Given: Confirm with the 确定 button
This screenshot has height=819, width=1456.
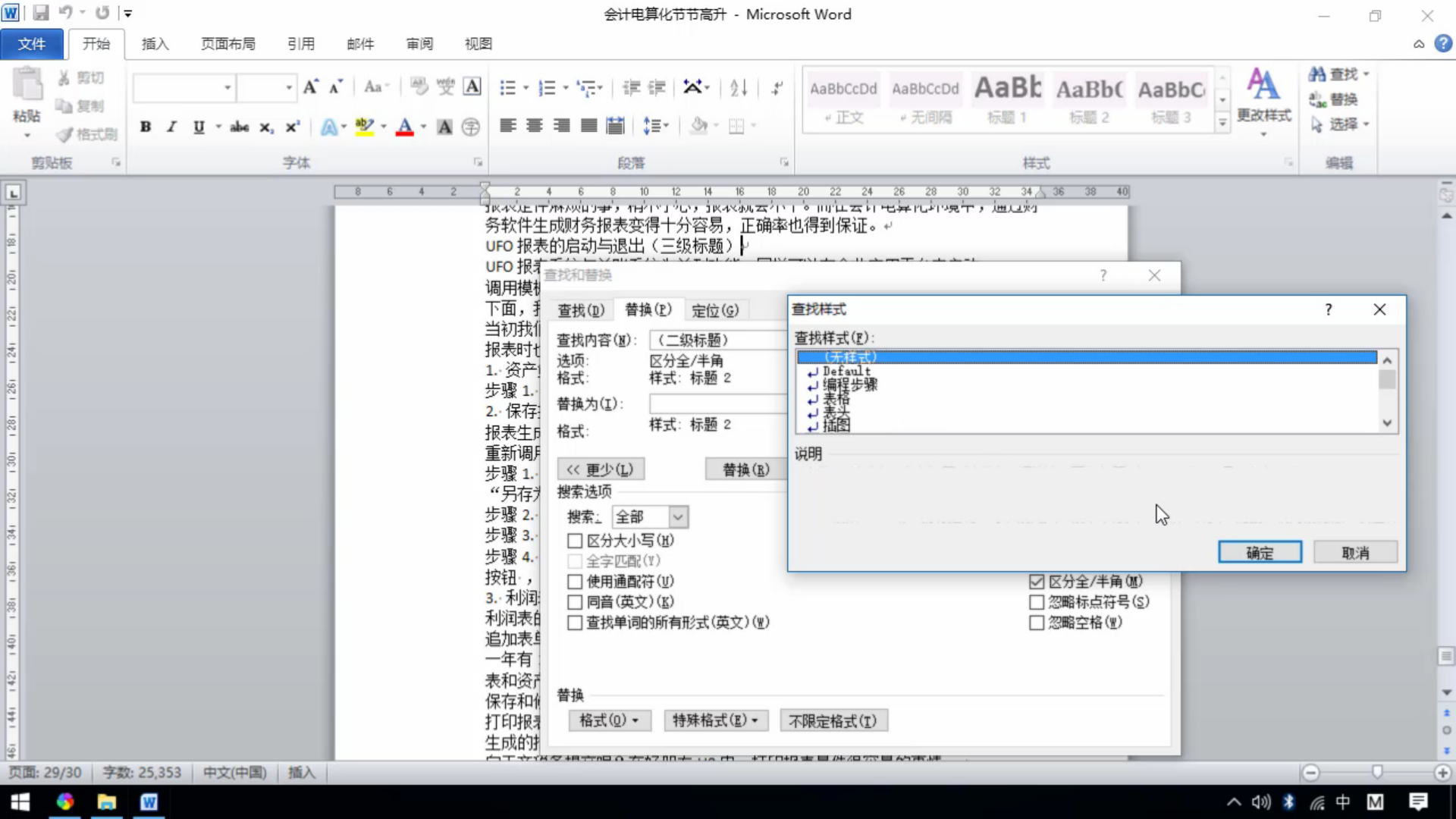Looking at the screenshot, I should [1260, 553].
